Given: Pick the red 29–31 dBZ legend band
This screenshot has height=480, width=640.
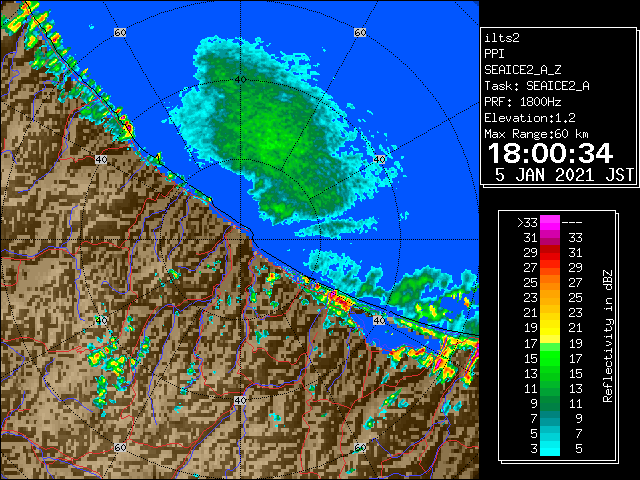Looking at the screenshot, I should tap(550, 253).
